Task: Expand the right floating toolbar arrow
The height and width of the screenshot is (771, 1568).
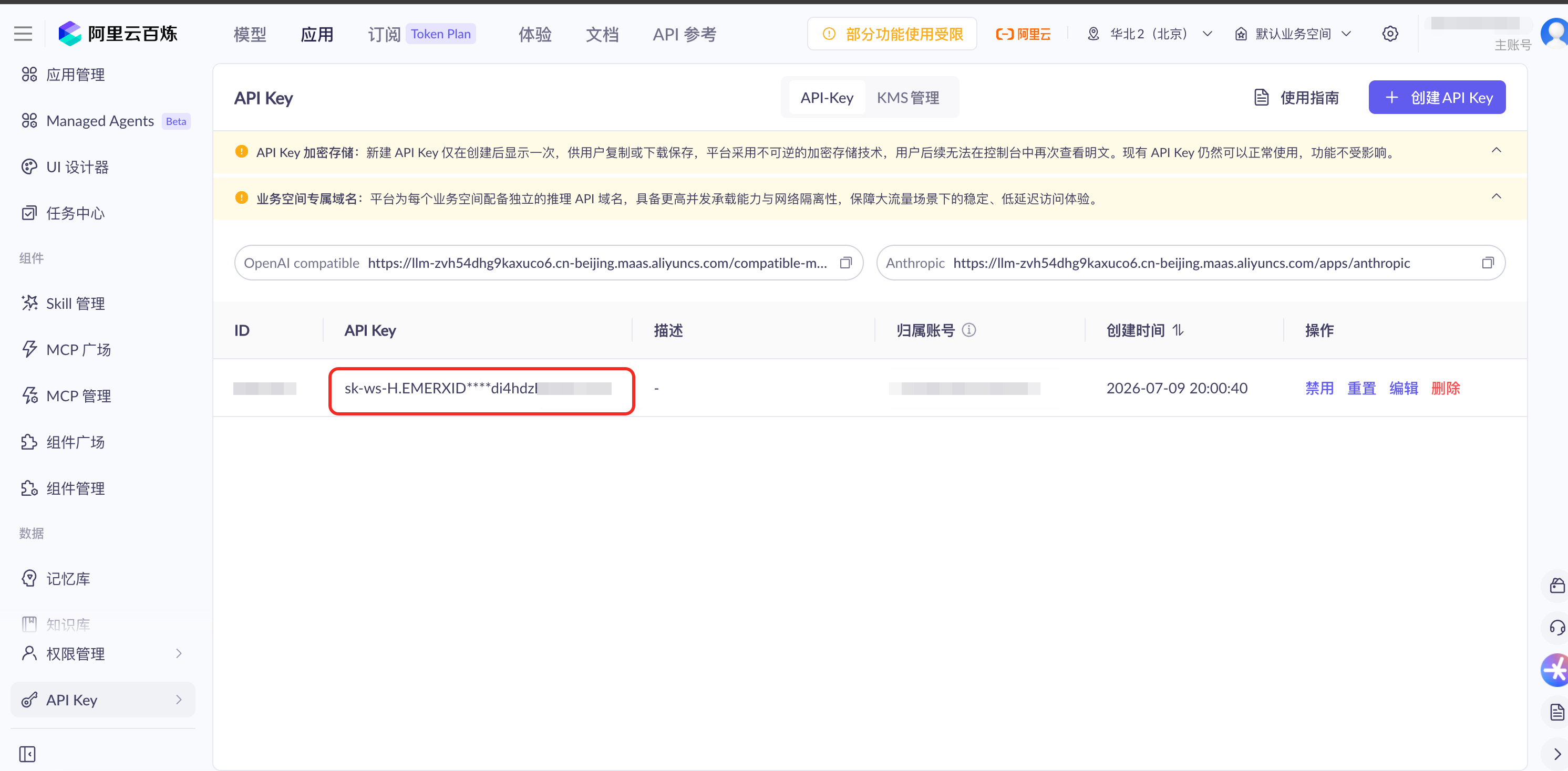Action: coord(1556,755)
